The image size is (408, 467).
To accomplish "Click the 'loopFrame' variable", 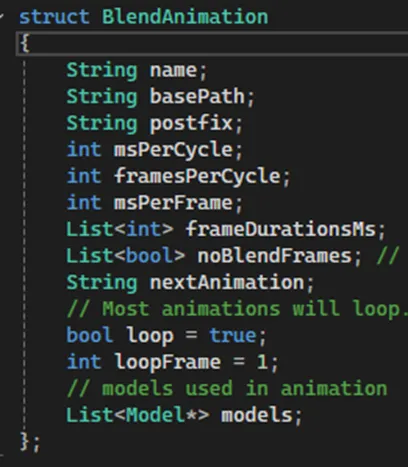I will click(167, 362).
